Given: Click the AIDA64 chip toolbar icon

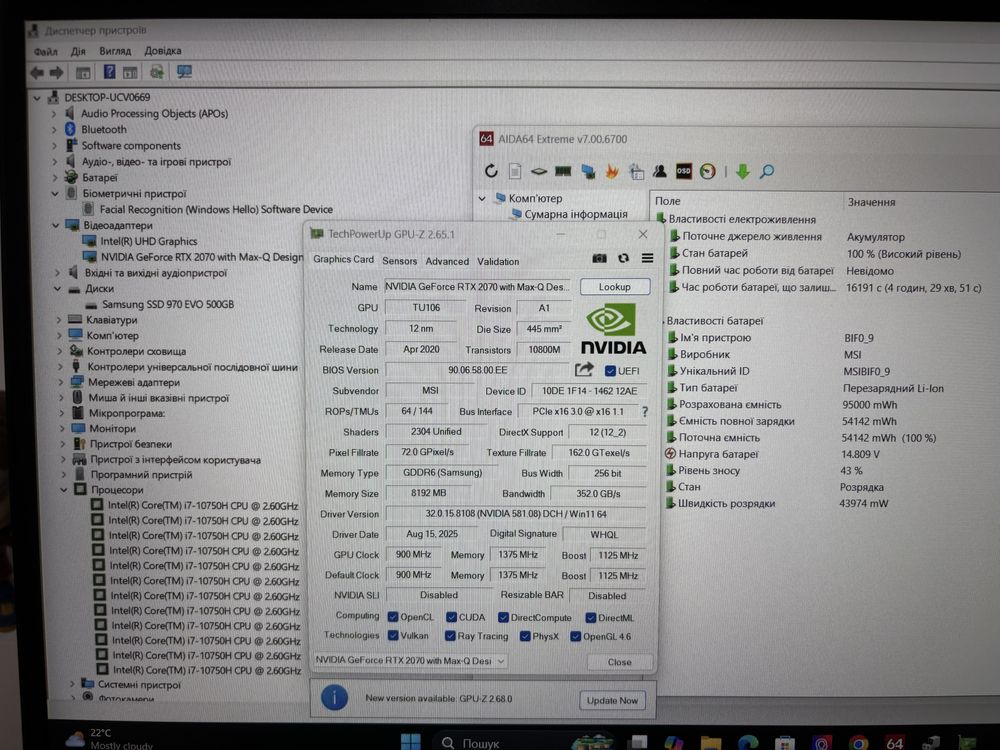Looking at the screenshot, I should [538, 171].
